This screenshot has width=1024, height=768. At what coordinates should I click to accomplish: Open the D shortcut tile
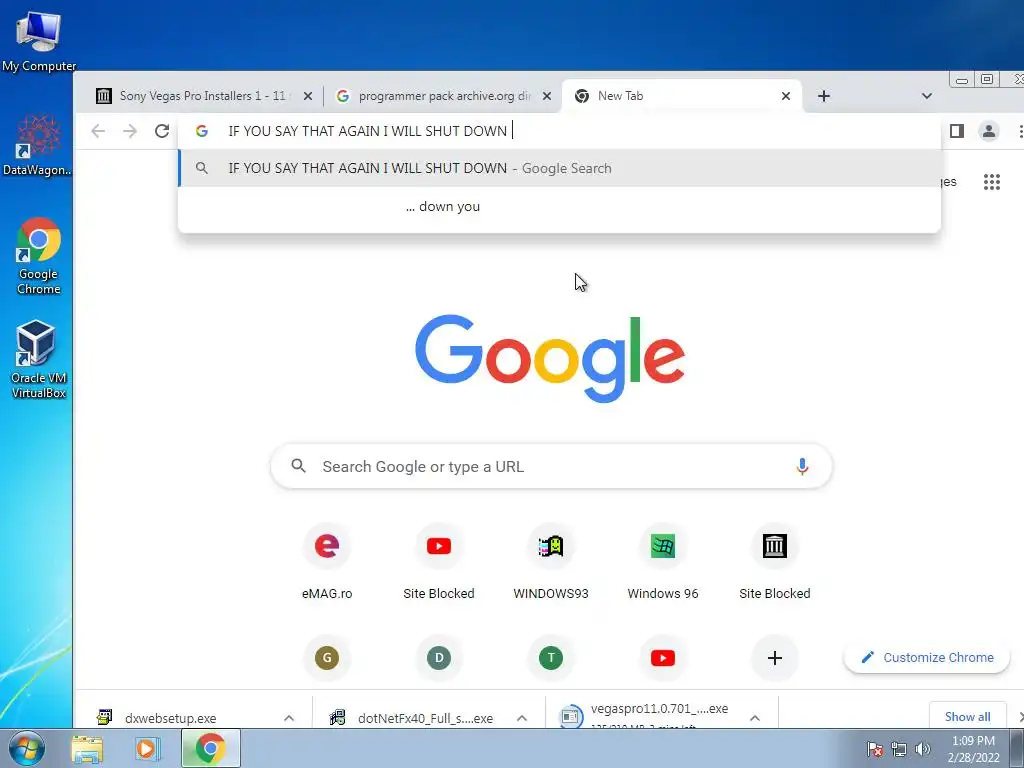tap(439, 658)
